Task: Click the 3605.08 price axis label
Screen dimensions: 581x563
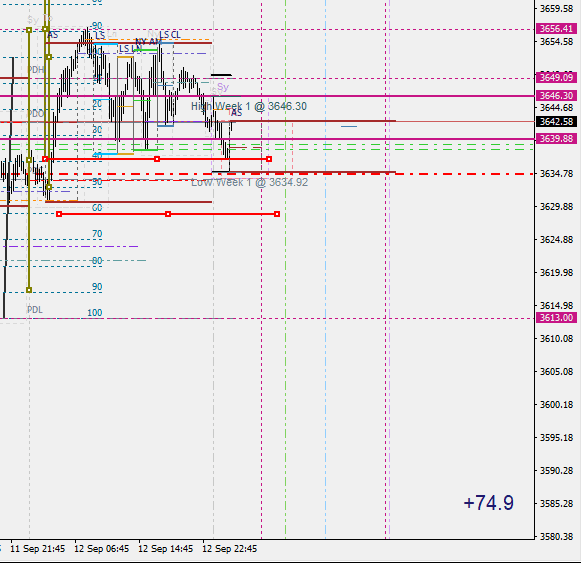Action: point(557,371)
